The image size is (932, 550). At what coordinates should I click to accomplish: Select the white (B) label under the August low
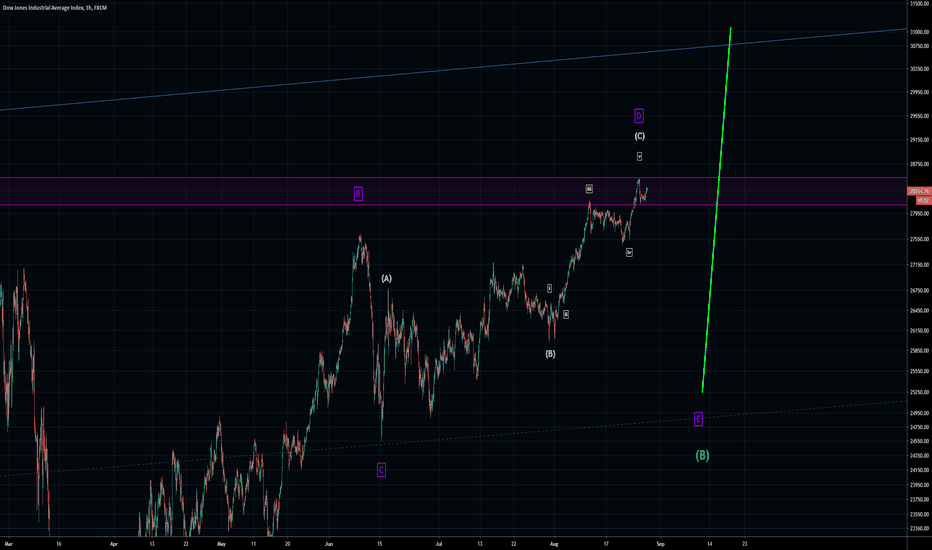550,354
